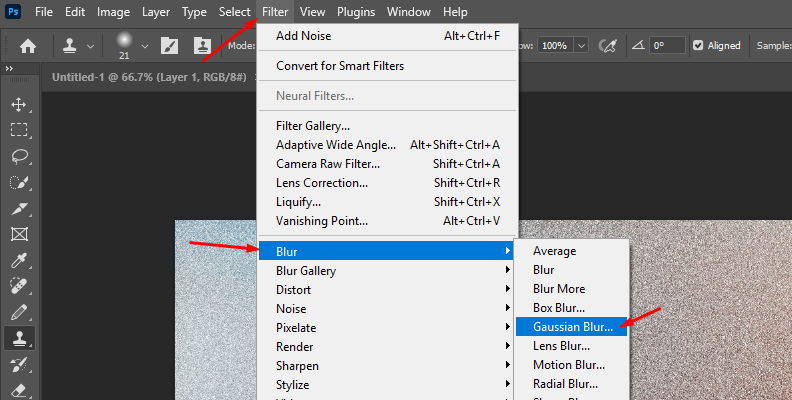Open Box Blur dialog
The height and width of the screenshot is (400, 792).
pyautogui.click(x=571, y=308)
